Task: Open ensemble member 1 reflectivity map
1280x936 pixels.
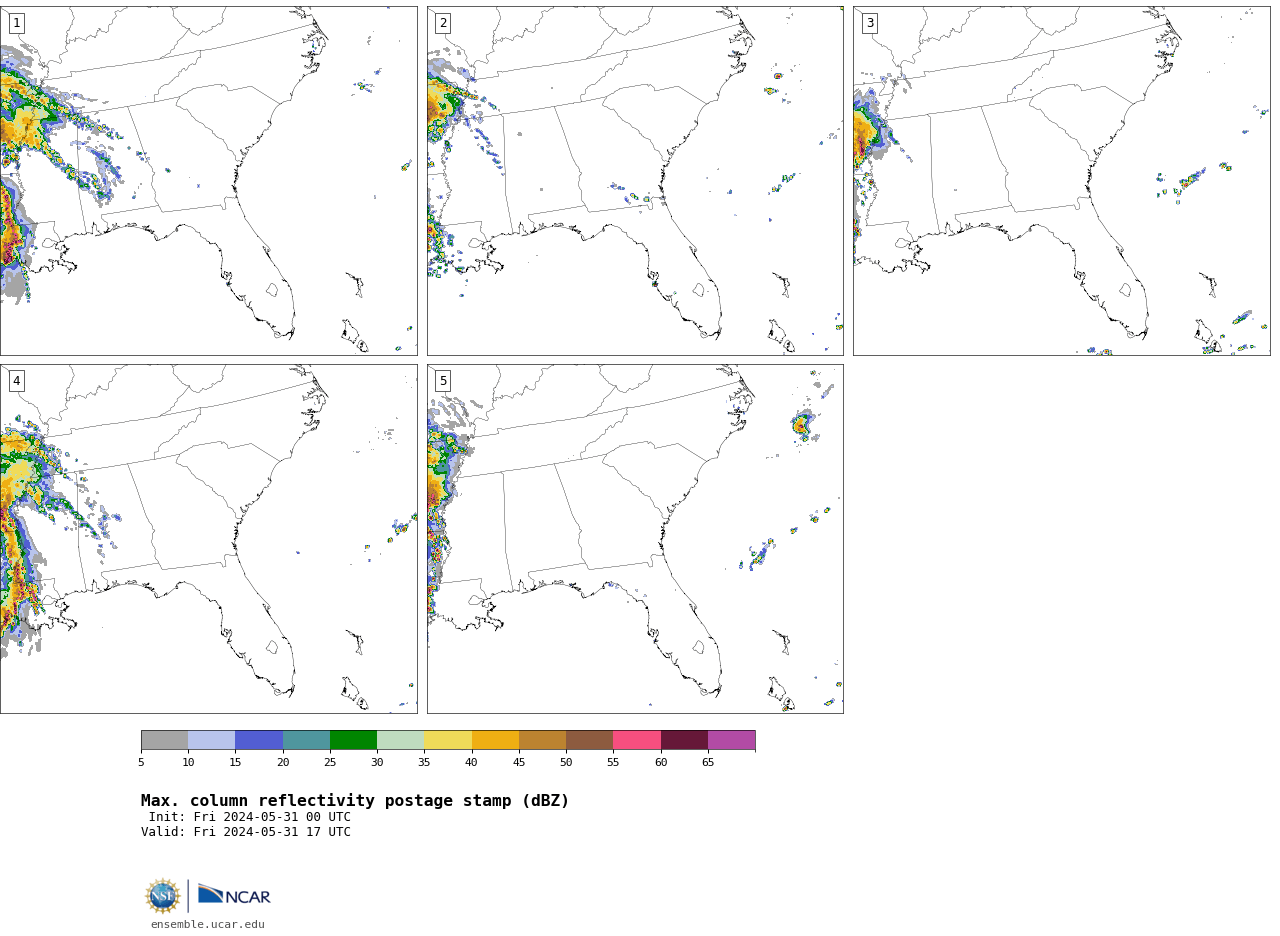Action: (208, 181)
